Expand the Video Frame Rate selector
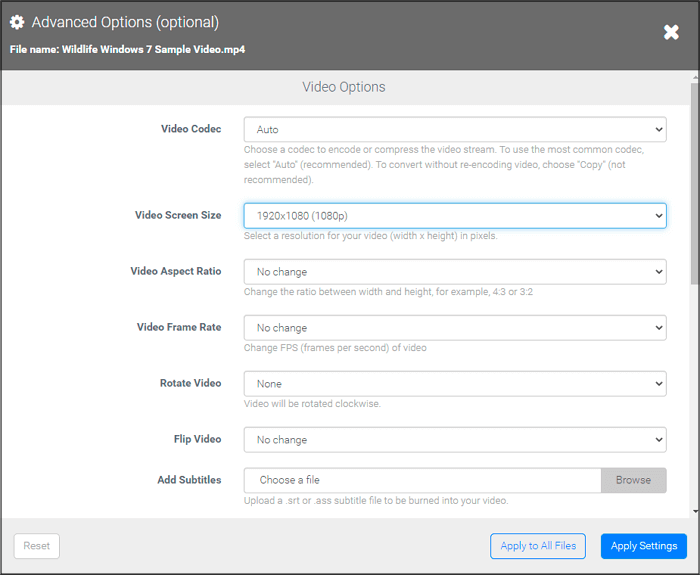Screen dimensions: 700x575 tap(454, 328)
